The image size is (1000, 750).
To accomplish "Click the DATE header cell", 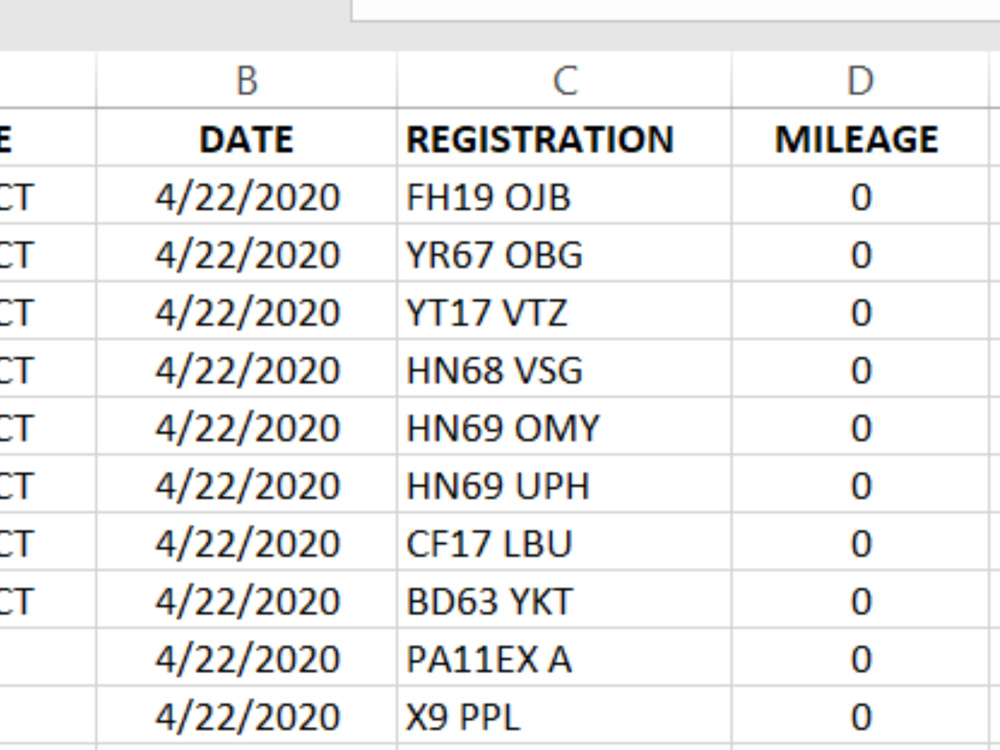I will click(x=247, y=138).
